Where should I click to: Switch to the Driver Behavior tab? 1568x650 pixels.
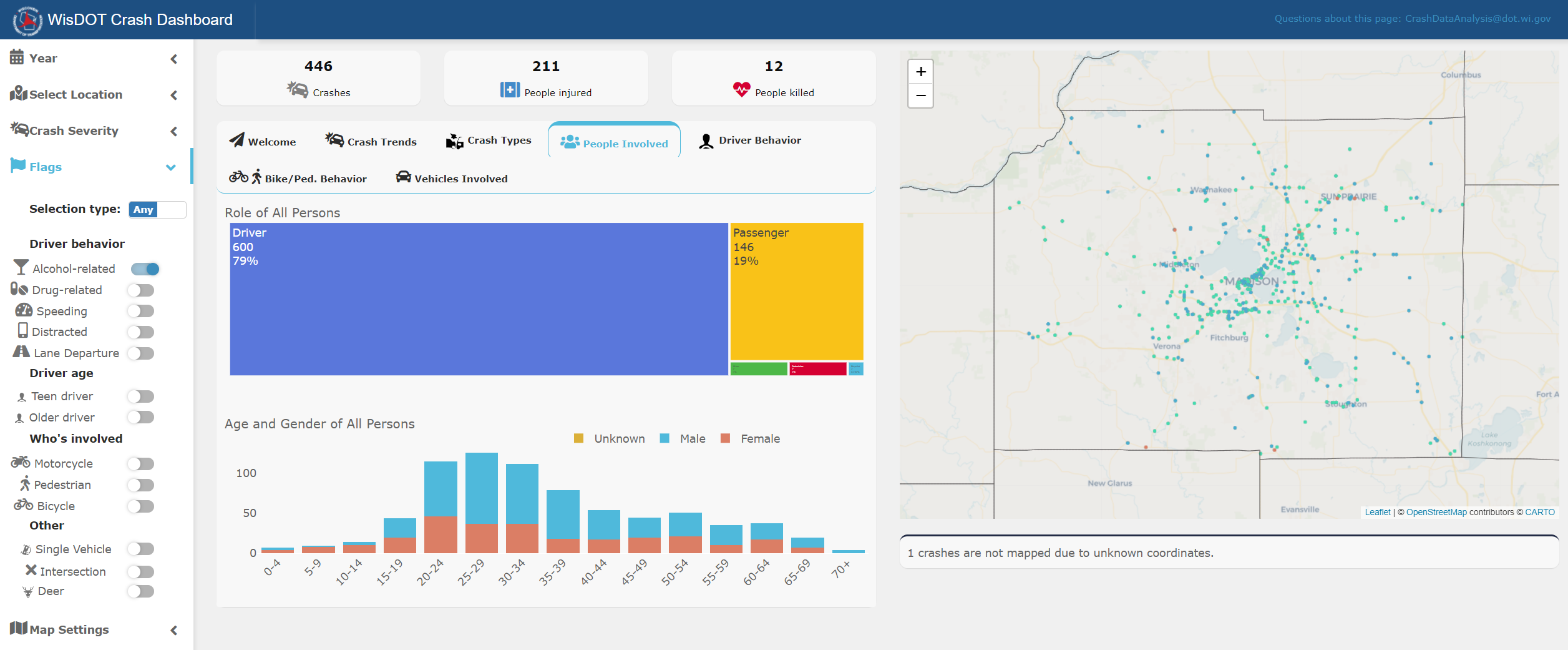pyautogui.click(x=750, y=140)
